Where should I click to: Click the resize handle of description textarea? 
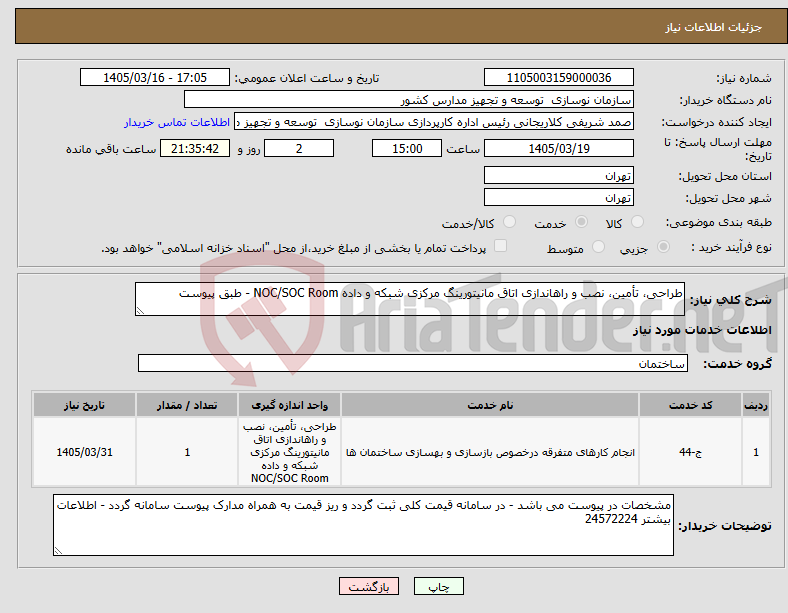140,311
